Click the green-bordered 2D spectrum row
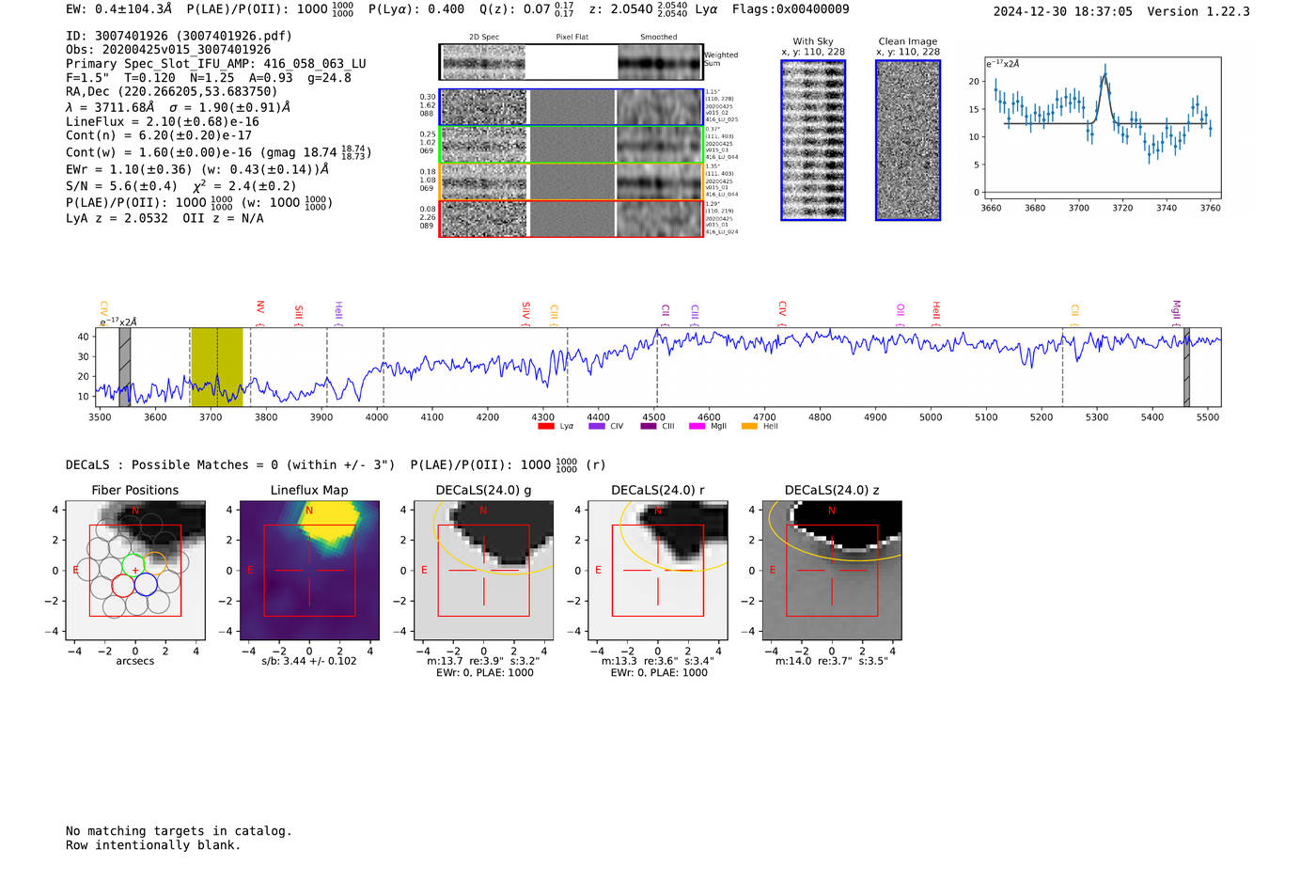 (x=571, y=145)
